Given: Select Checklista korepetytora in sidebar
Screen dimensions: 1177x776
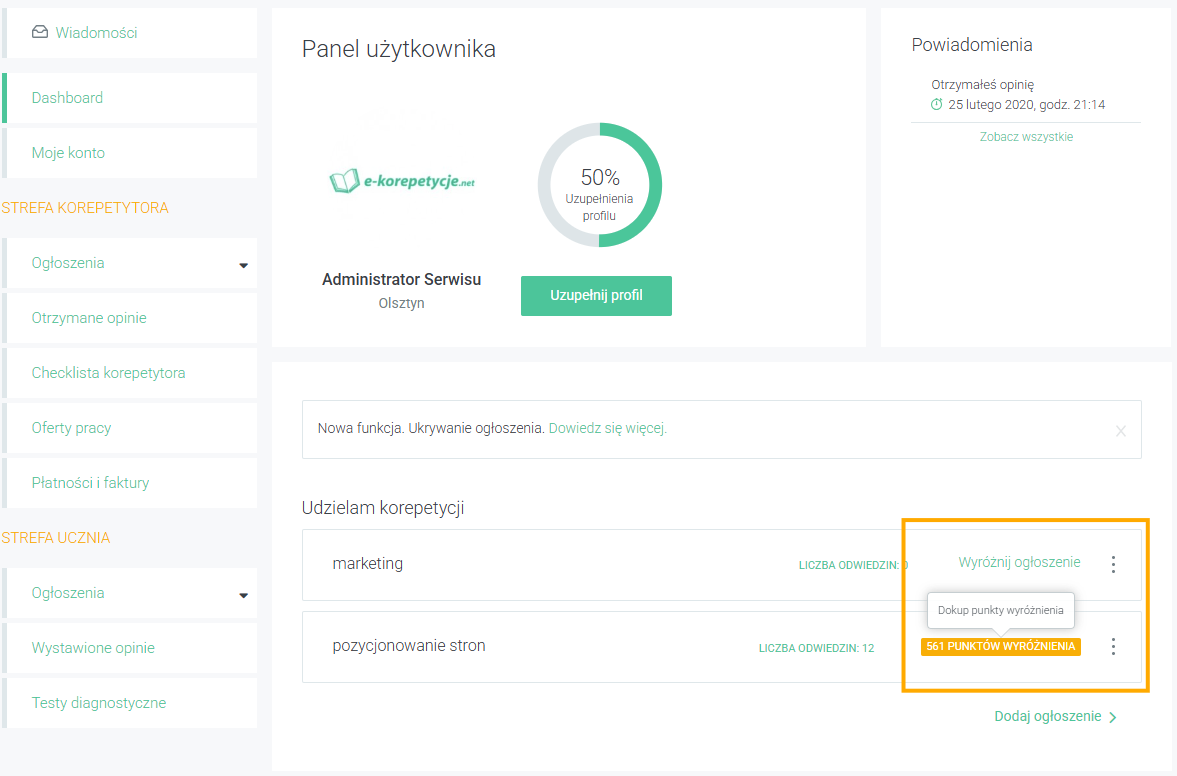Looking at the screenshot, I should [x=131, y=373].
